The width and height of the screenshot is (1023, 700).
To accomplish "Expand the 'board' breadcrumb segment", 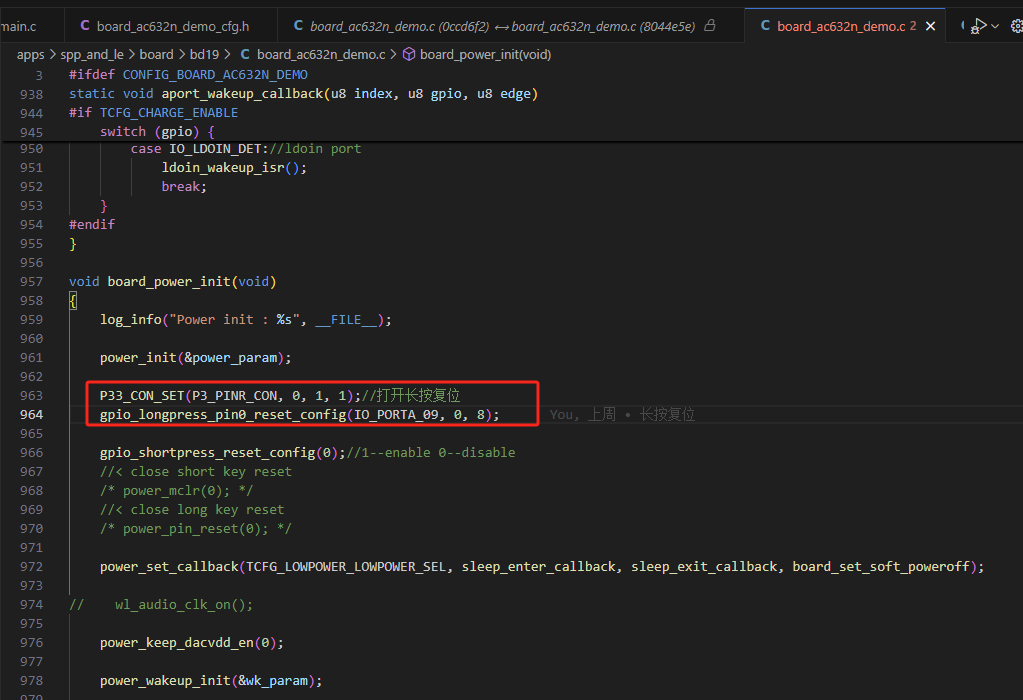I will click(157, 54).
